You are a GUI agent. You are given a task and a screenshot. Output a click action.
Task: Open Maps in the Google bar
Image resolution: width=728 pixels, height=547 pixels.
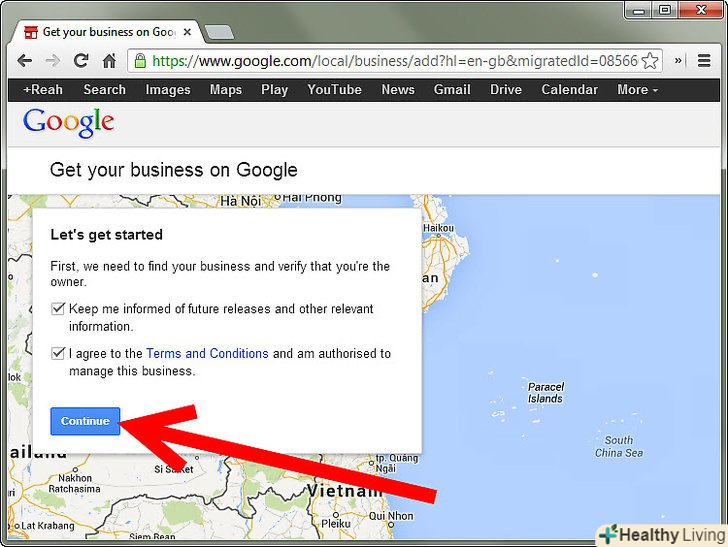tap(226, 90)
